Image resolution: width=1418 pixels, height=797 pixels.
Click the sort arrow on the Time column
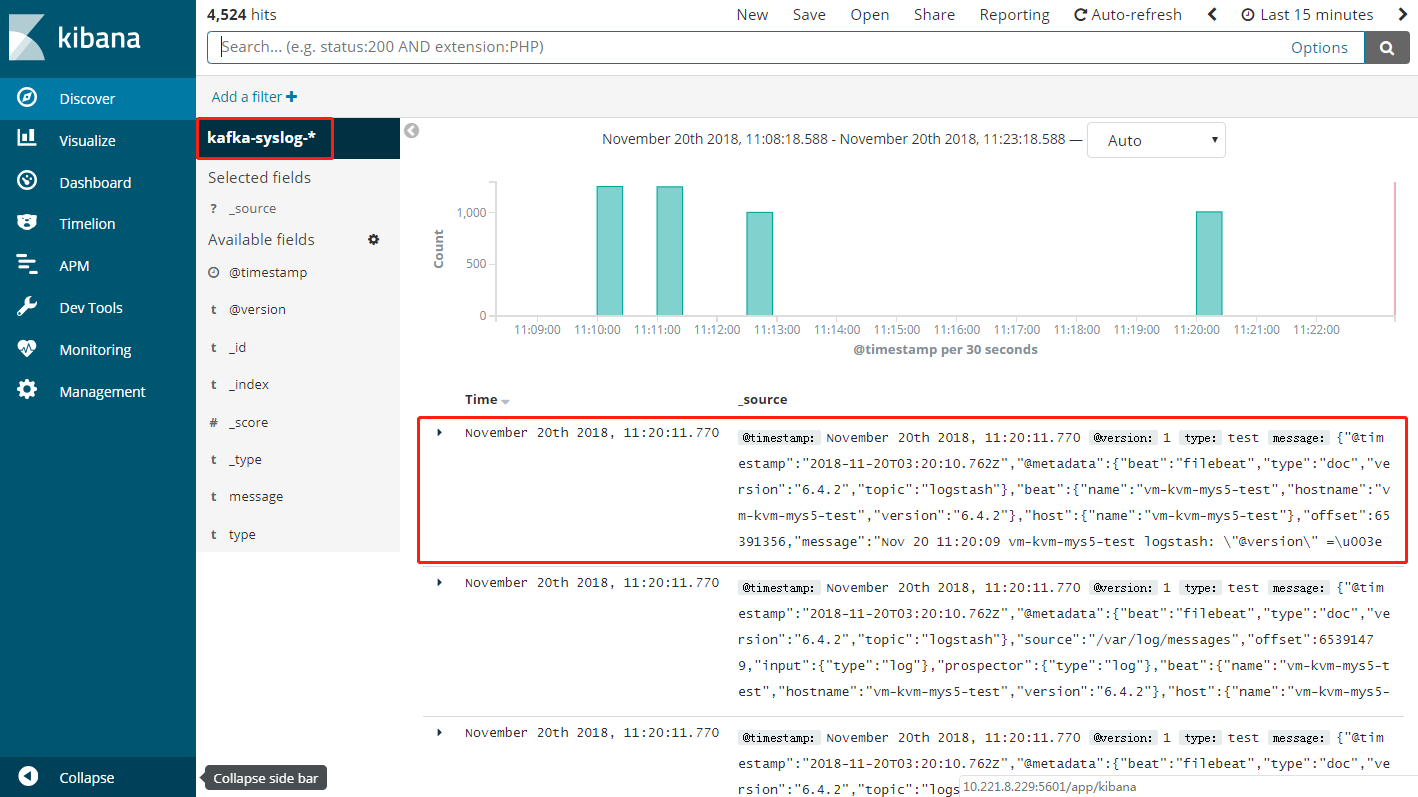tap(506, 401)
